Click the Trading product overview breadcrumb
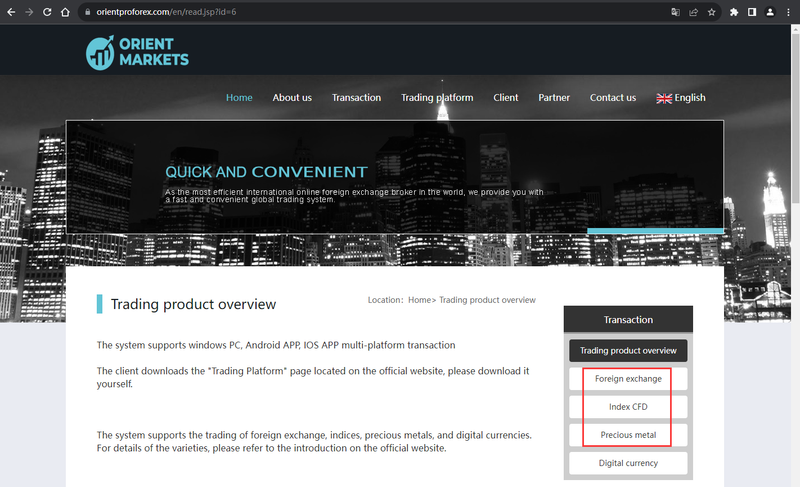This screenshot has width=800, height=487. (487, 300)
